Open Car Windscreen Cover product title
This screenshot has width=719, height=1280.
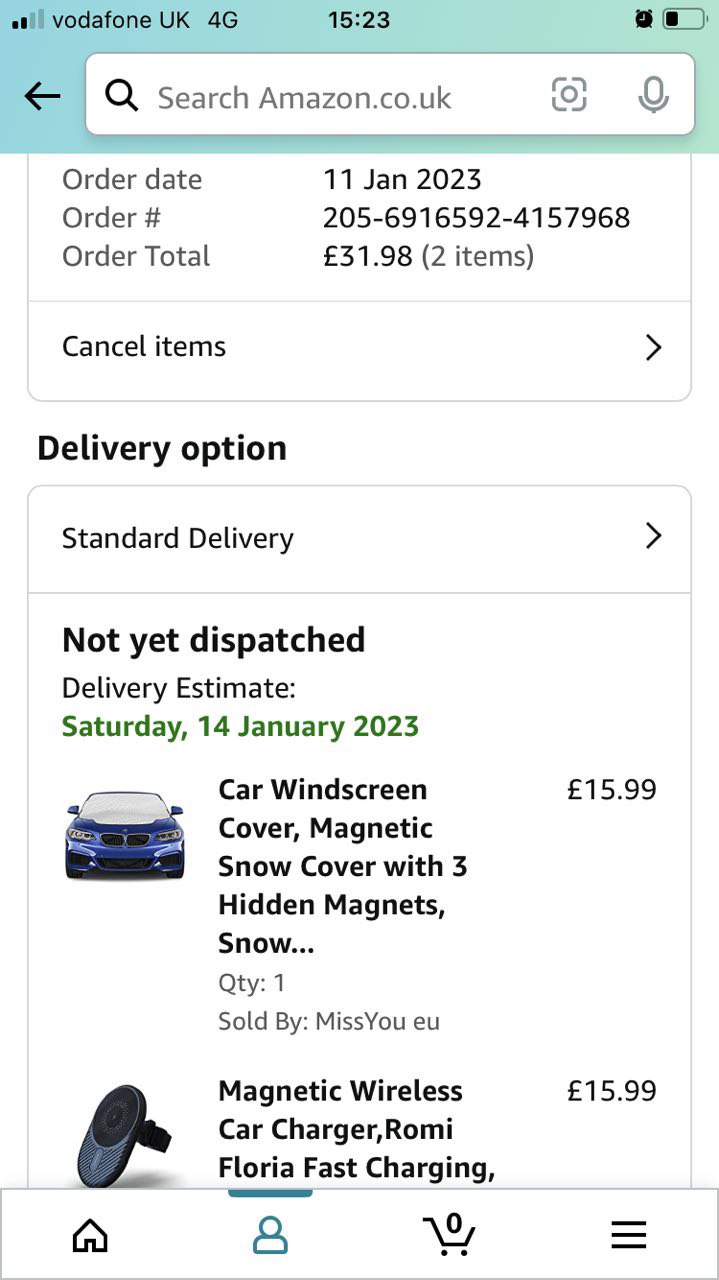point(342,866)
